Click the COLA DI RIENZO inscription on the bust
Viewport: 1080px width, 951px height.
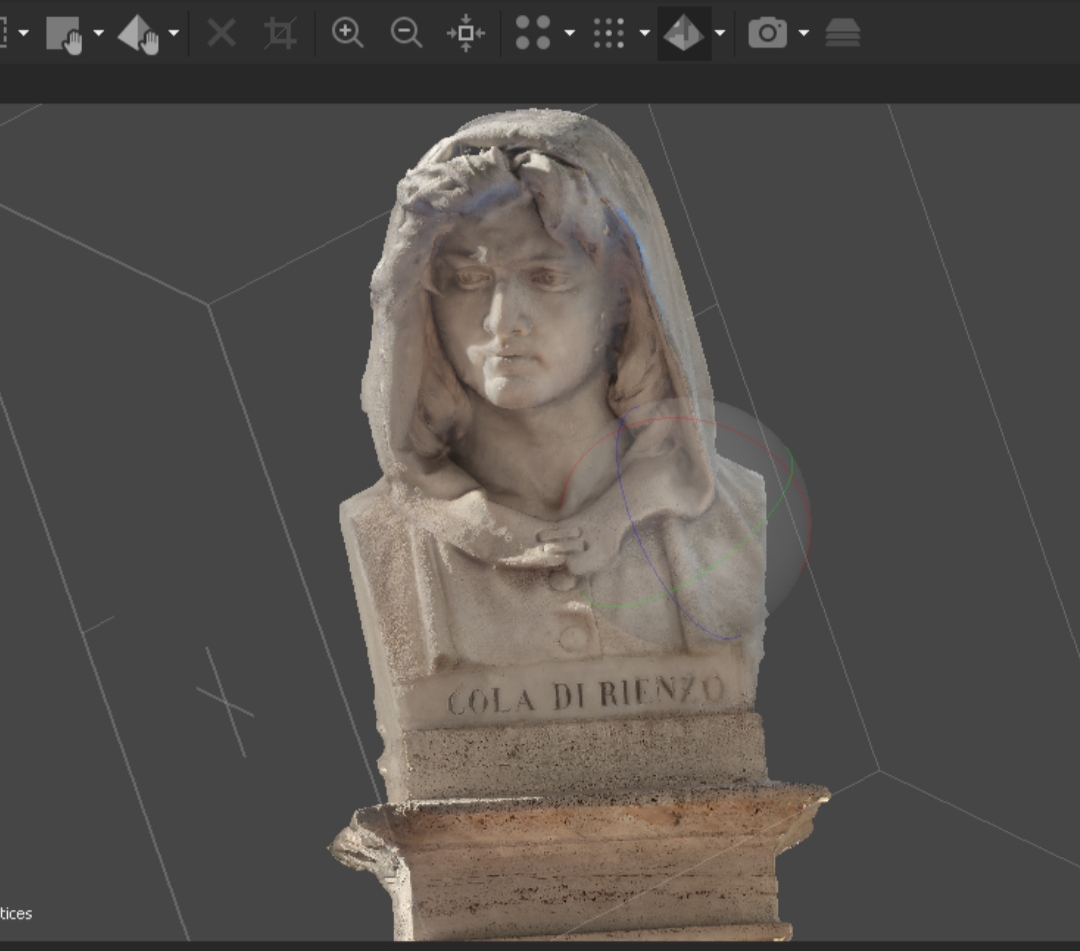pyautogui.click(x=585, y=695)
